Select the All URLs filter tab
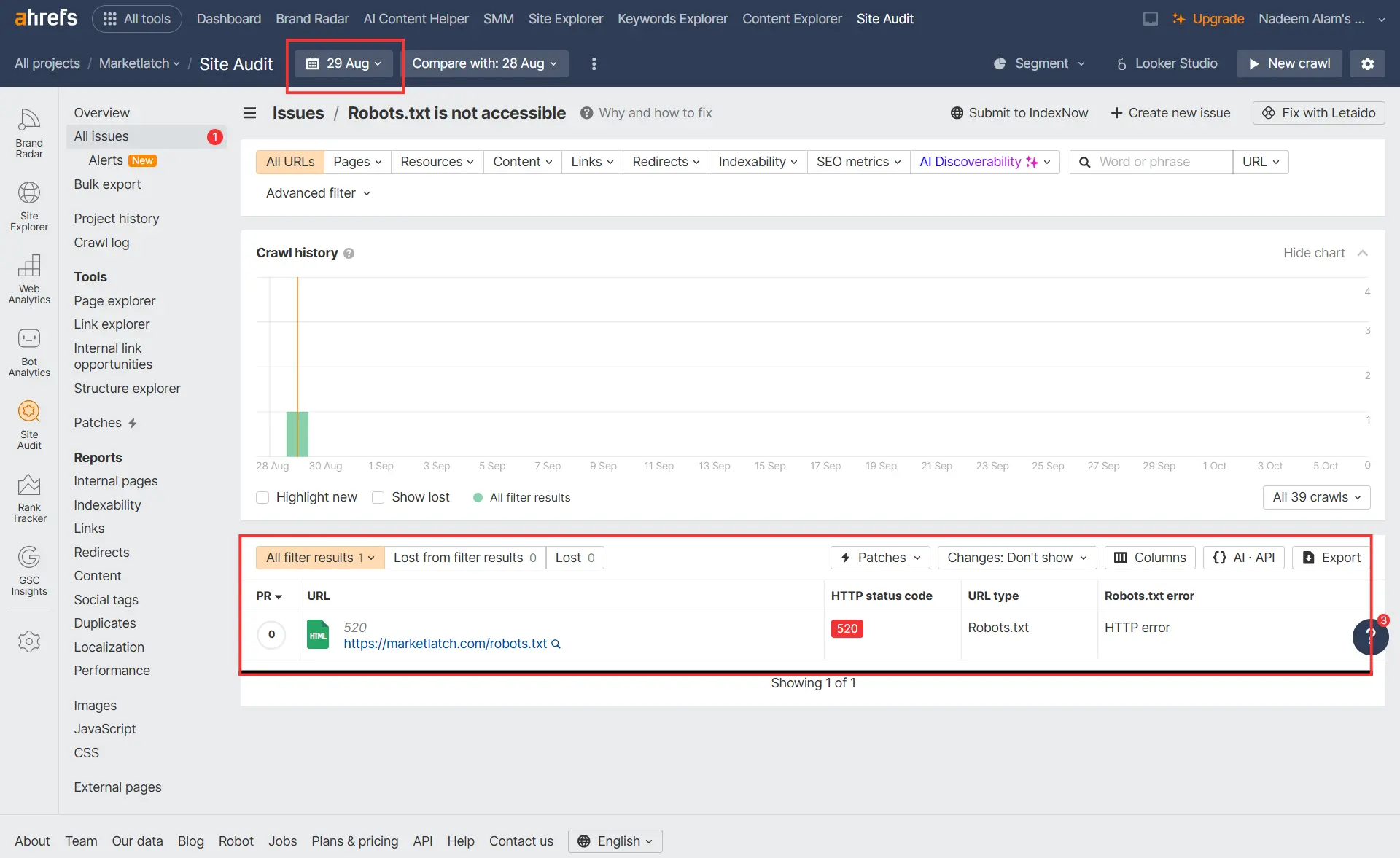 [290, 162]
